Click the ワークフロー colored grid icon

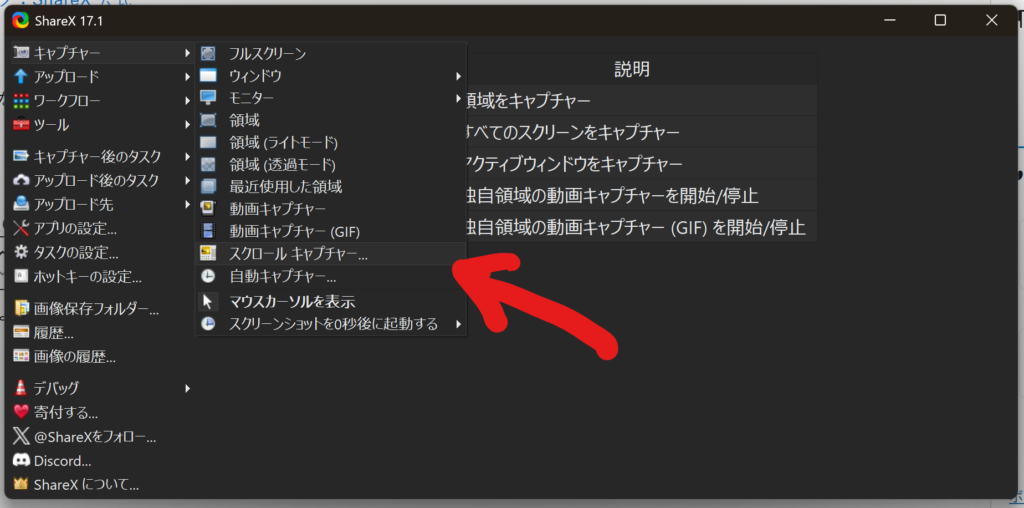point(21,101)
